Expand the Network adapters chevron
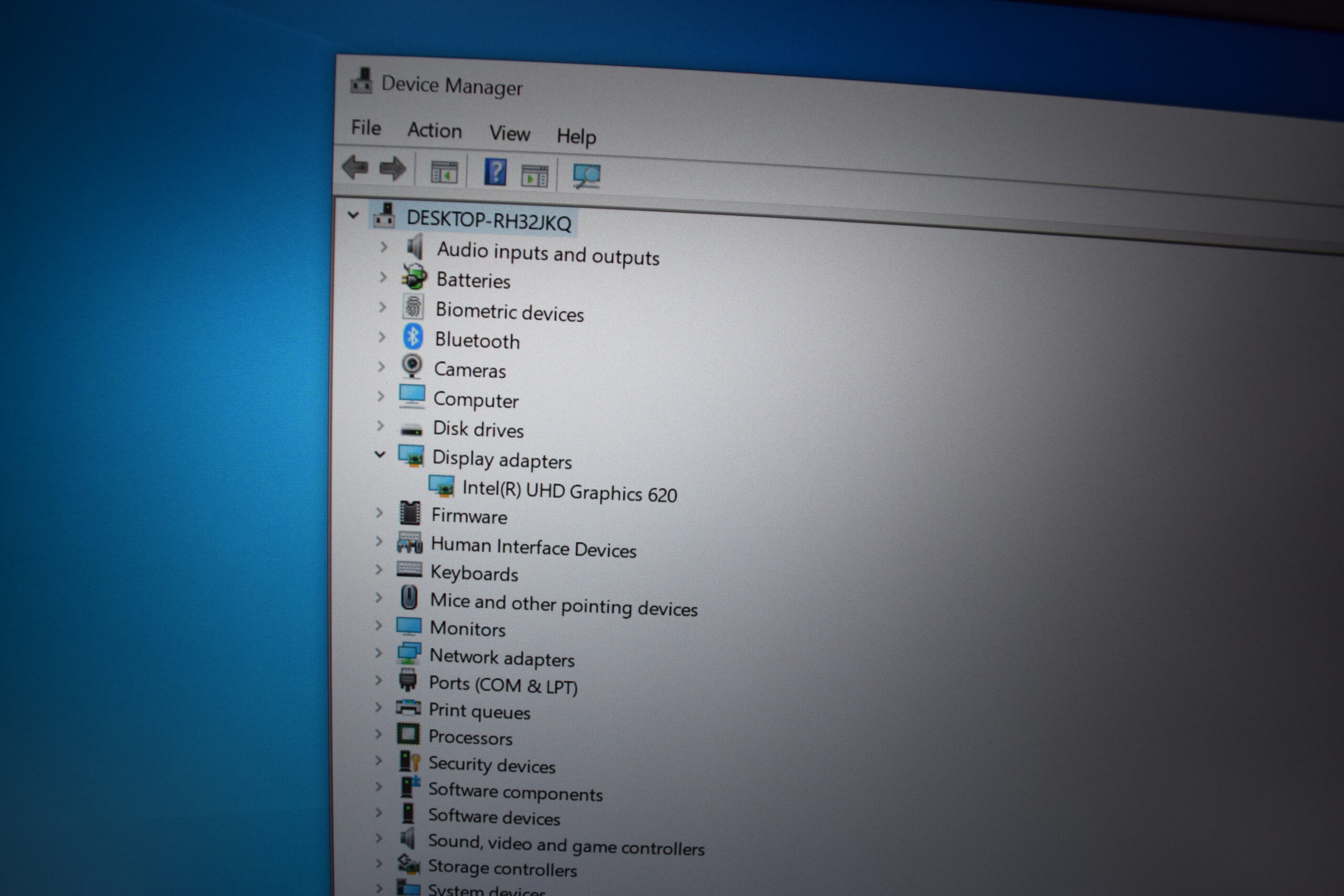1344x896 pixels. pos(379,653)
